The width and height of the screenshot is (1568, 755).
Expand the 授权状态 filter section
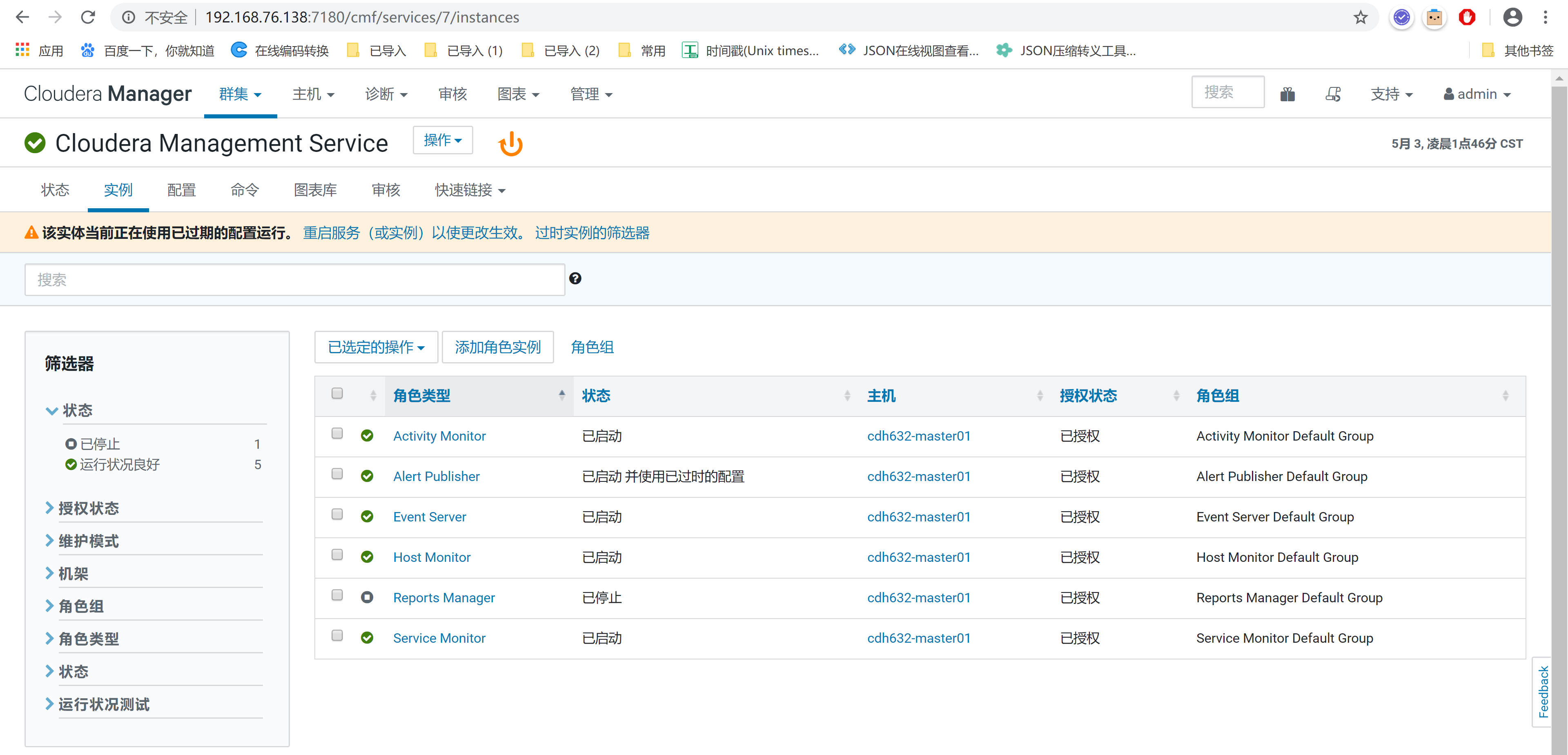tap(88, 508)
